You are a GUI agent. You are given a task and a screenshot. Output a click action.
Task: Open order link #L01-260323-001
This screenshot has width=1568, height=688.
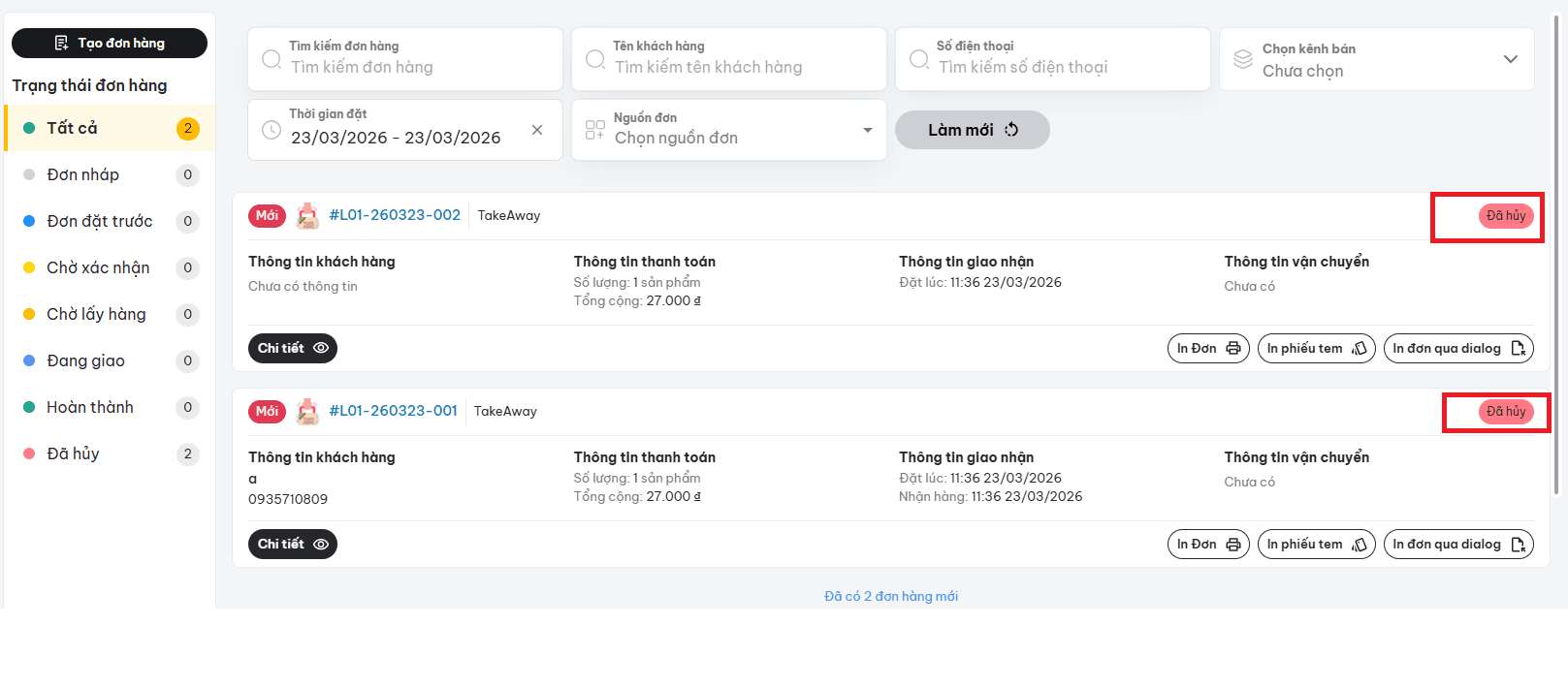tap(393, 411)
